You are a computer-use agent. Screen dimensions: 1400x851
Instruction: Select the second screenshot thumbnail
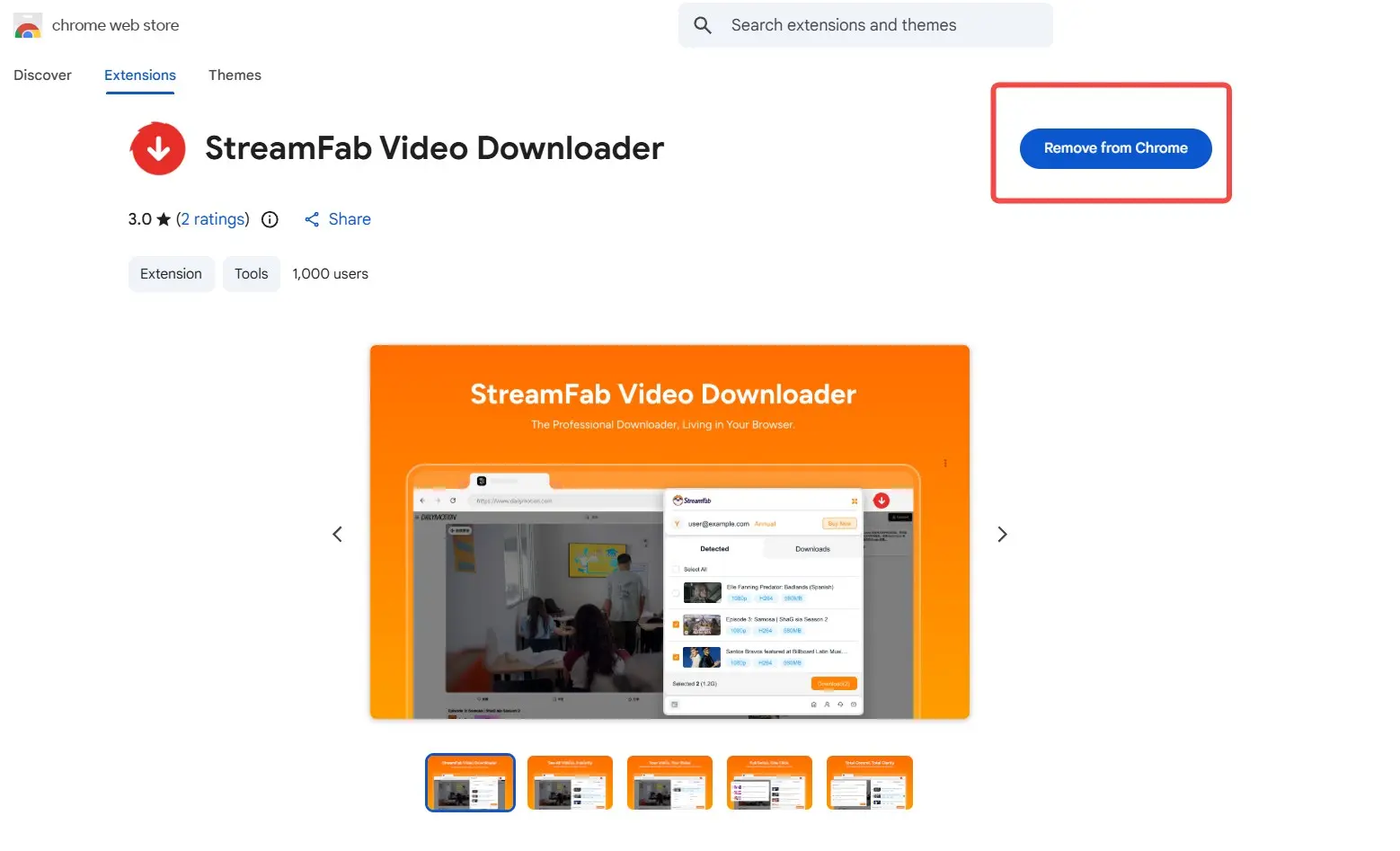click(570, 783)
